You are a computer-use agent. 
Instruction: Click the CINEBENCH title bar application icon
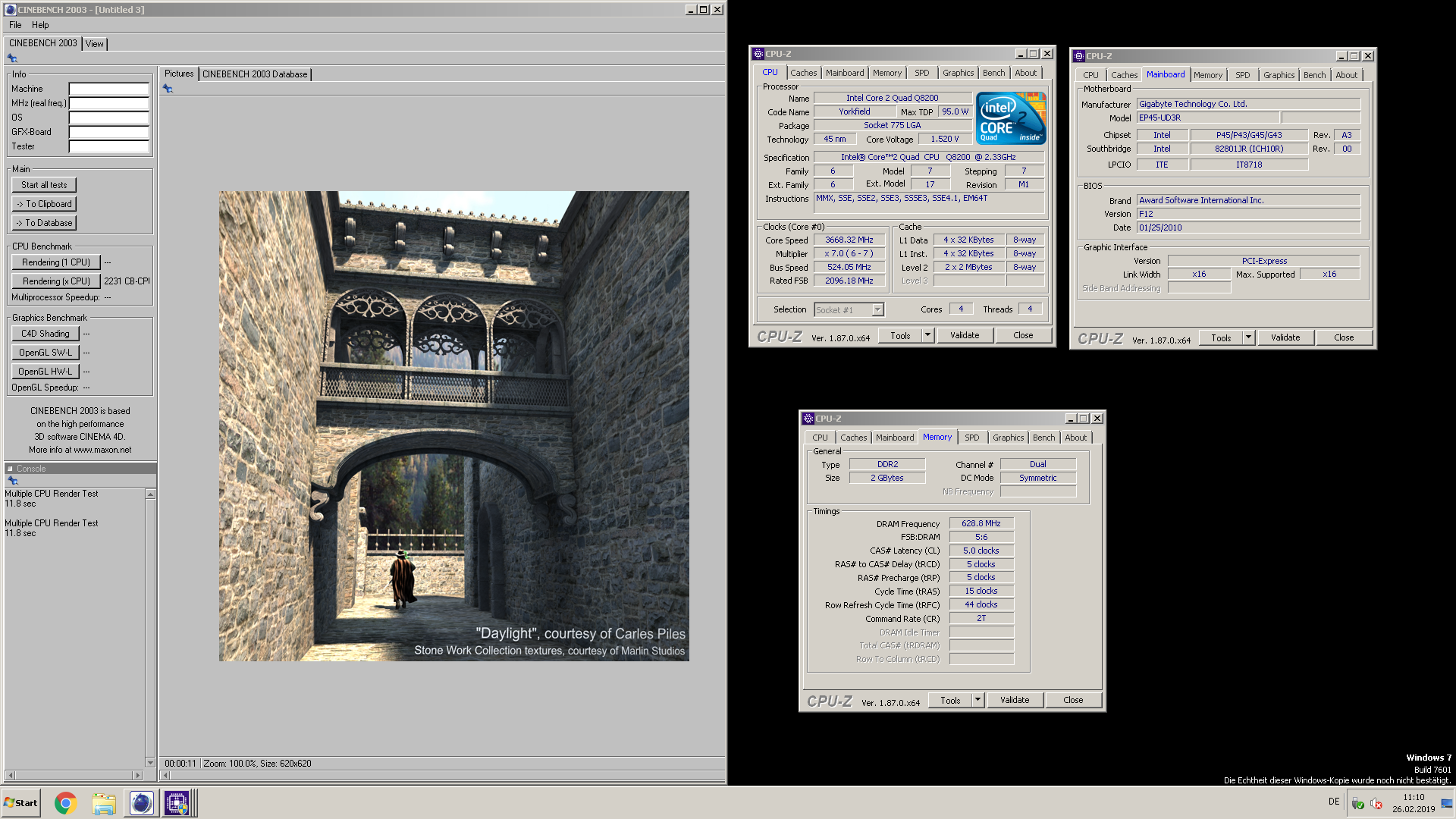[10, 10]
